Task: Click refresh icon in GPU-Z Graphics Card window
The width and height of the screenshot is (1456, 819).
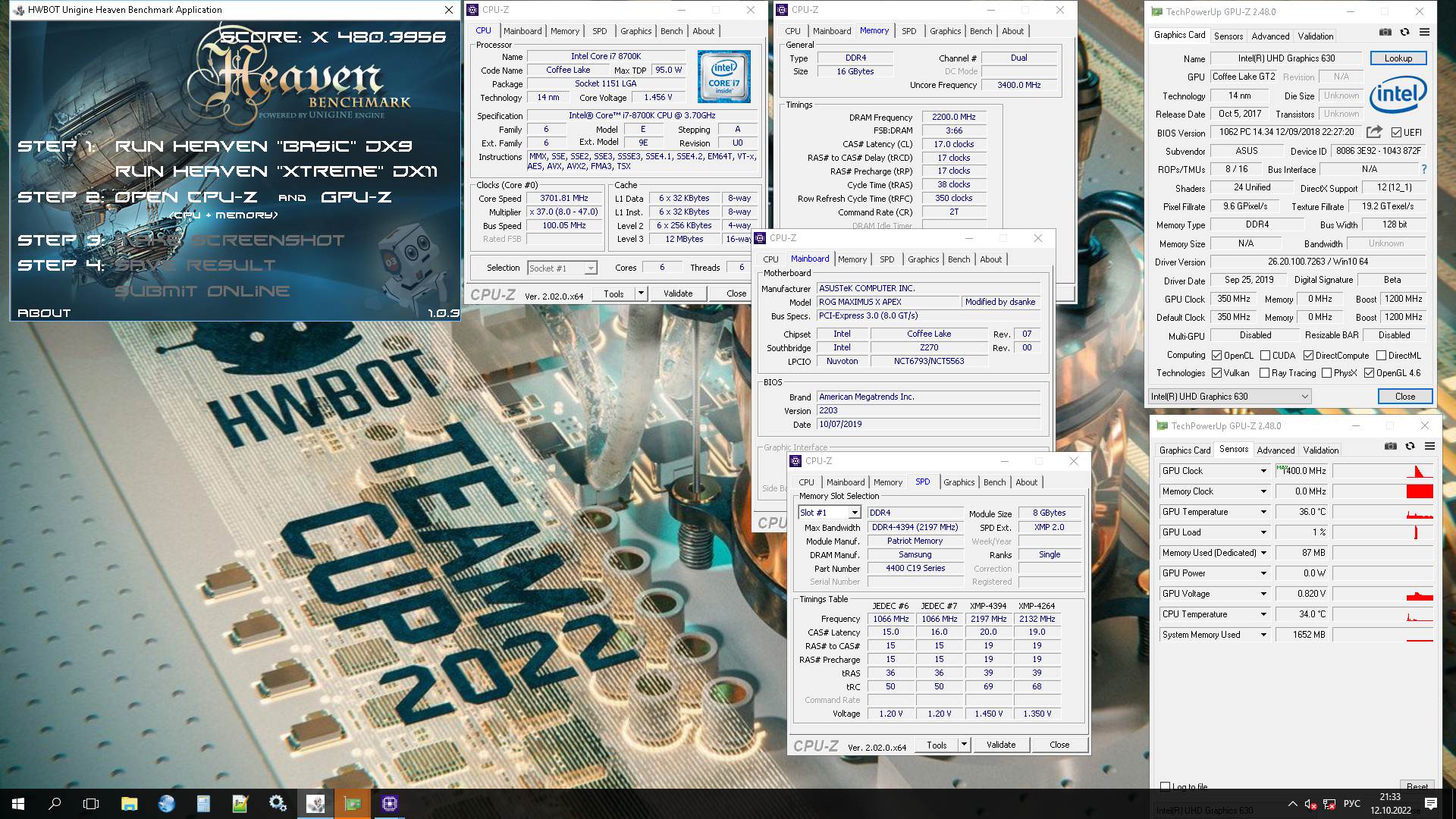Action: point(1404,33)
